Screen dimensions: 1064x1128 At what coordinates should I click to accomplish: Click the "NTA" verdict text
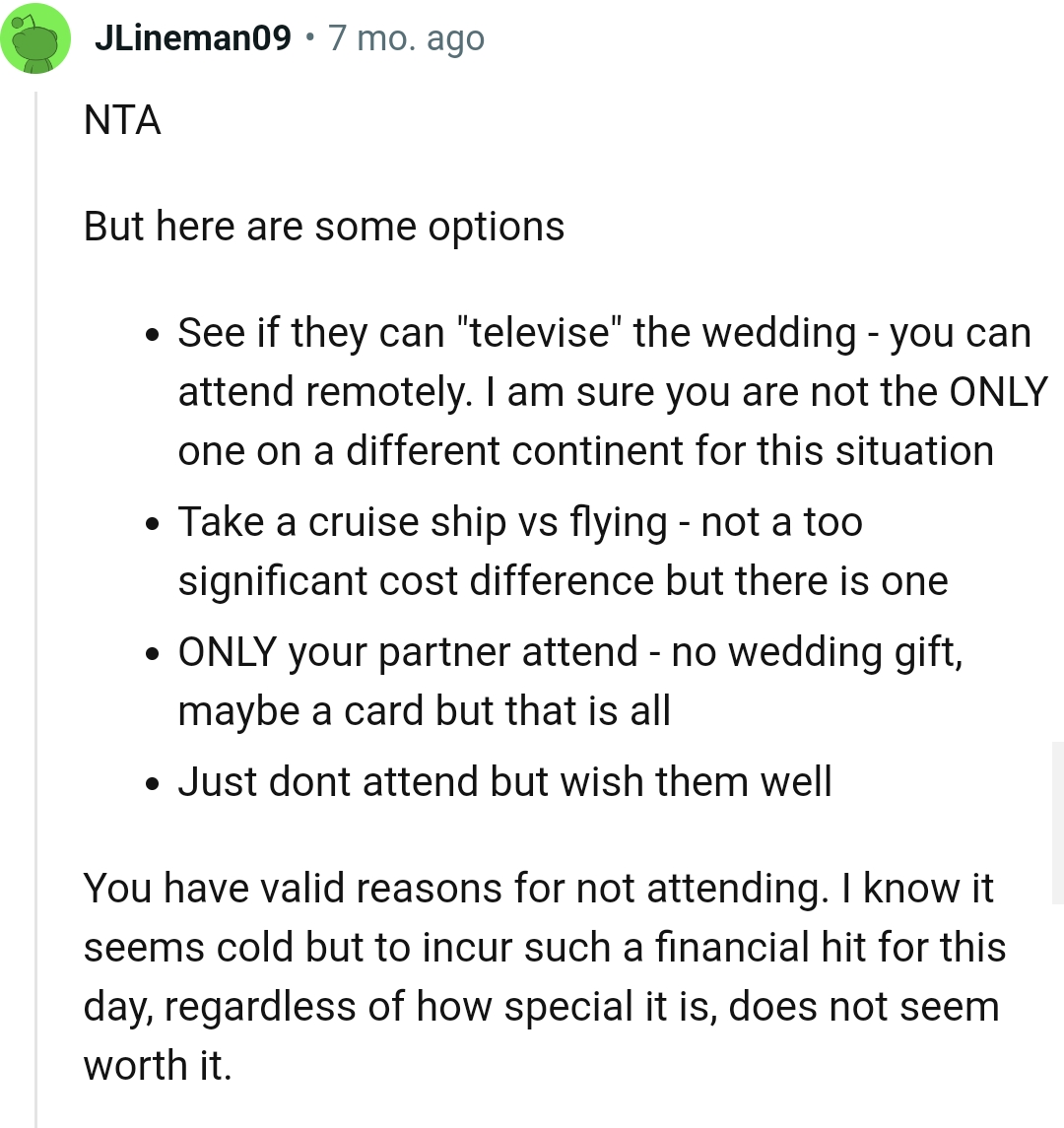pyautogui.click(x=122, y=121)
